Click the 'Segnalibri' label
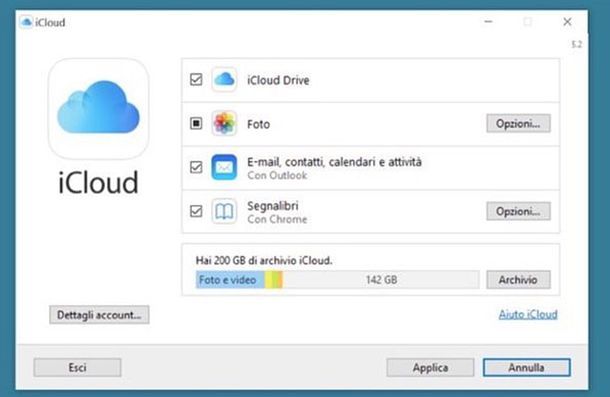 [273, 206]
